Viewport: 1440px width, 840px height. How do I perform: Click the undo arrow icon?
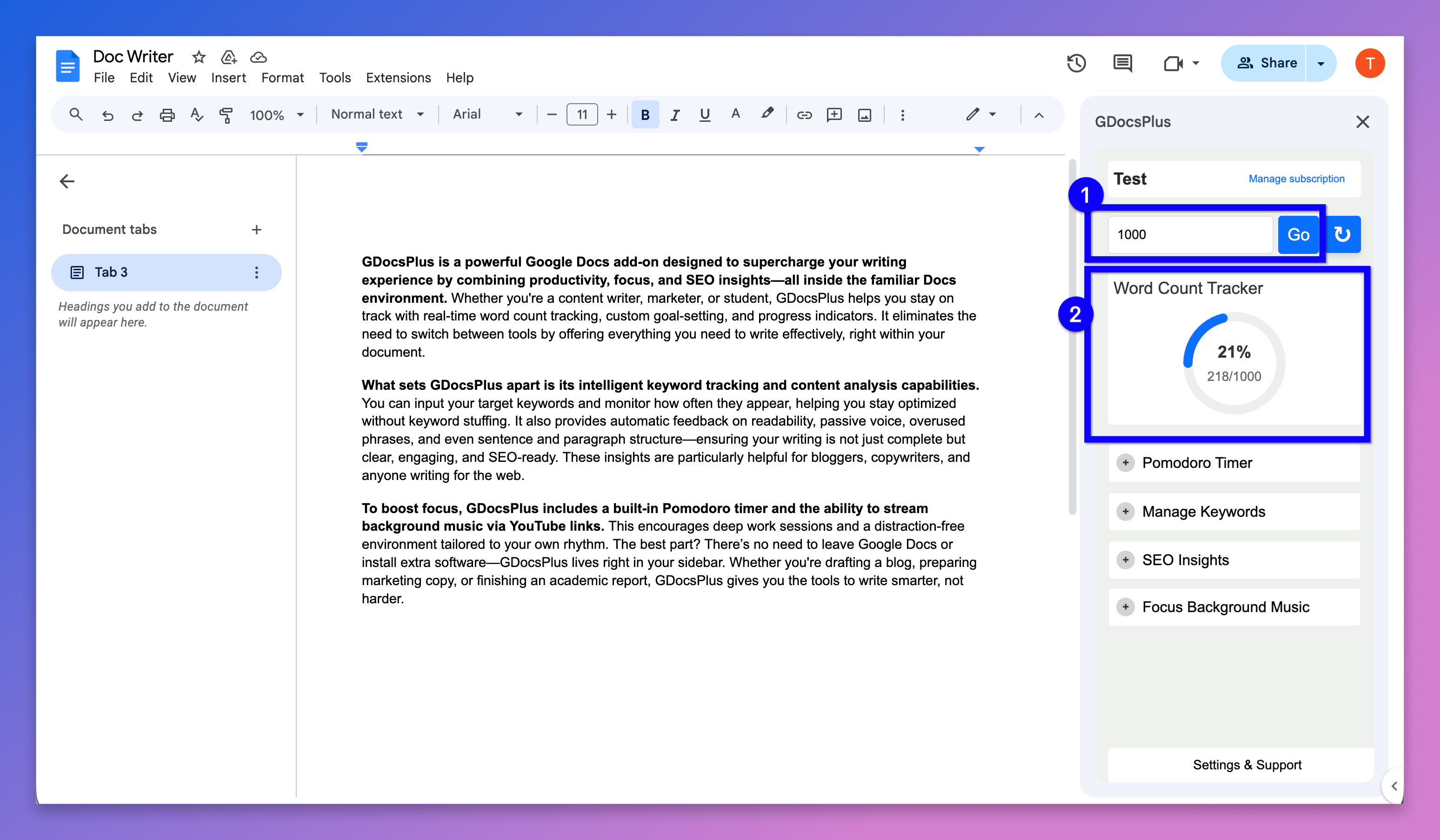click(x=107, y=115)
